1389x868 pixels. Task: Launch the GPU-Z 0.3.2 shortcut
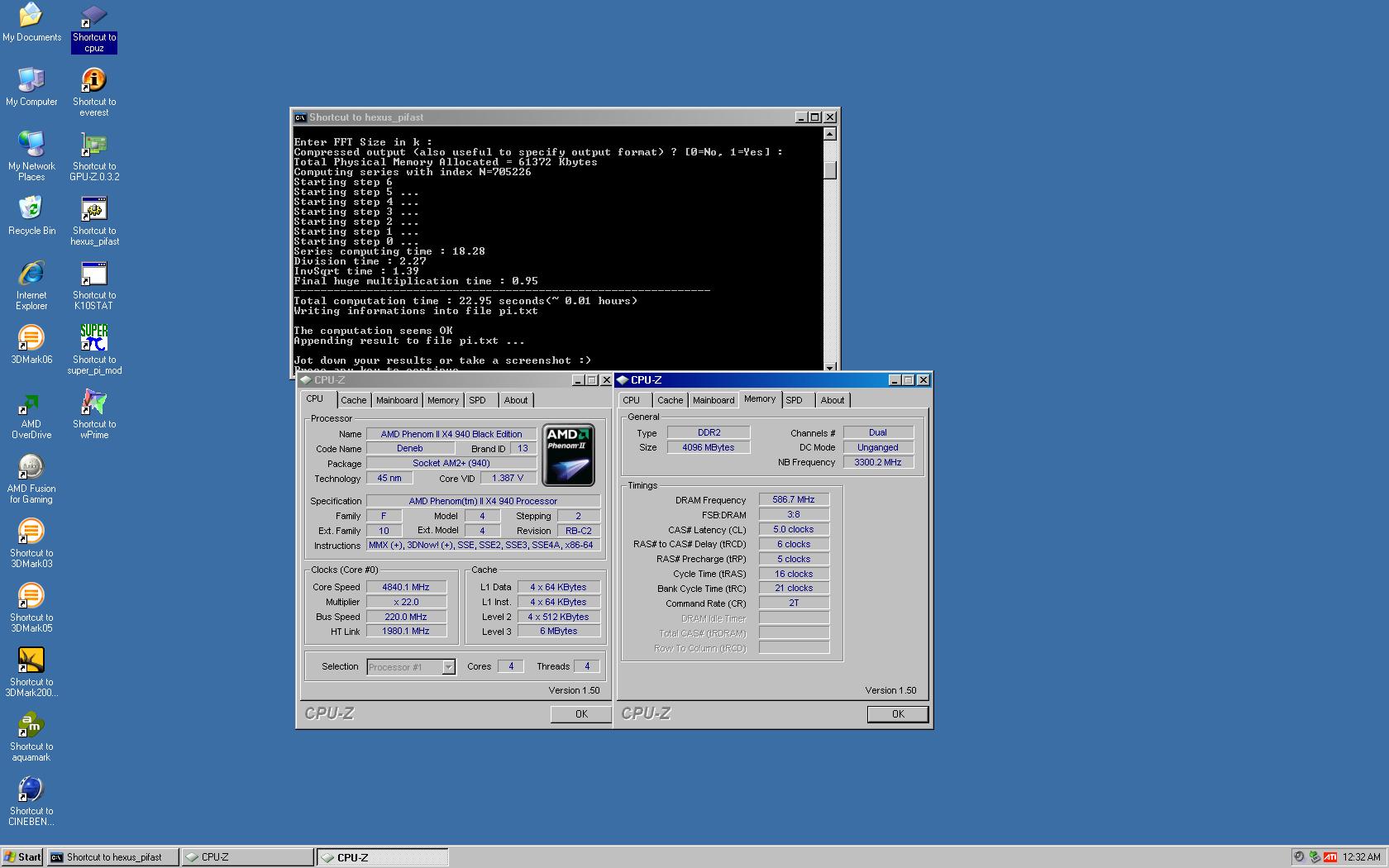[94, 157]
